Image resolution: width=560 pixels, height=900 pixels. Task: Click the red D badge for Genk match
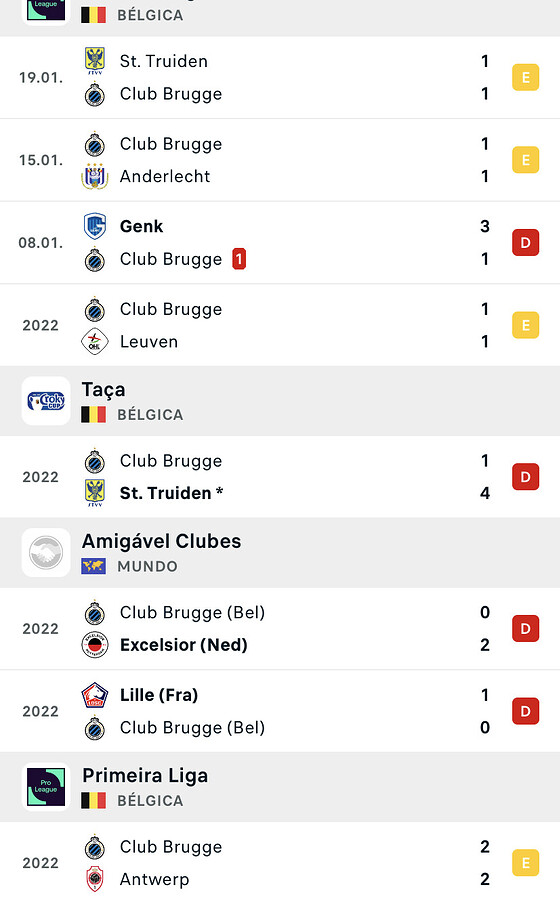526,243
